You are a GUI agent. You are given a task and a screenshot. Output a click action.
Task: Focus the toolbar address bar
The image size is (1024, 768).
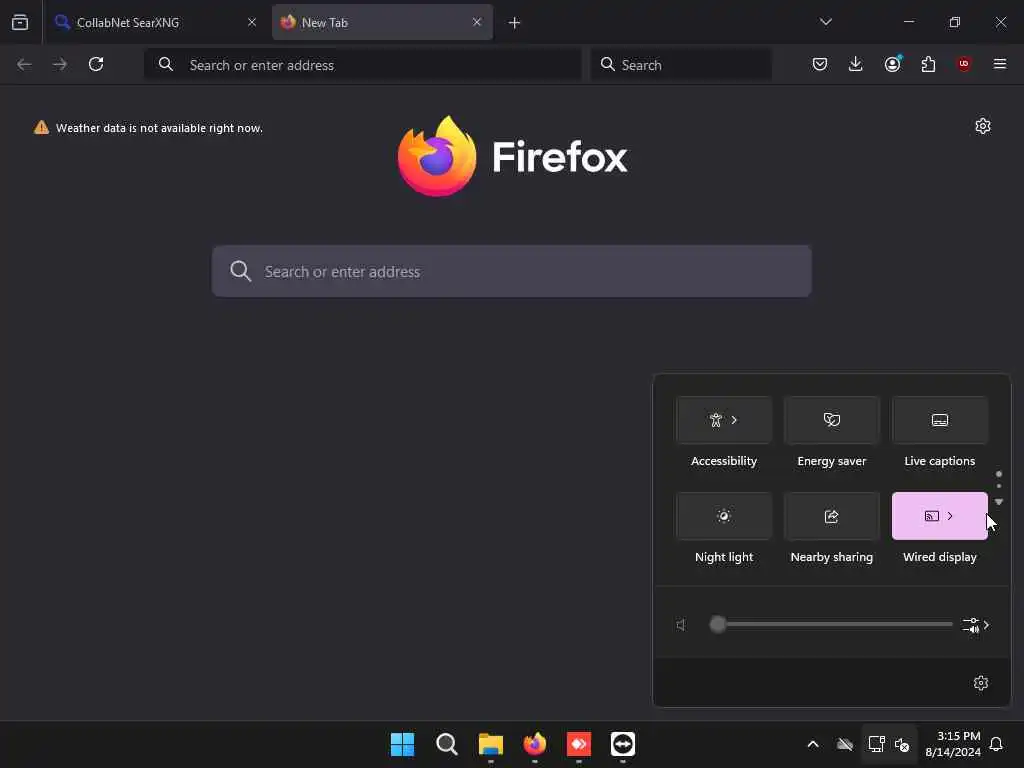362,65
